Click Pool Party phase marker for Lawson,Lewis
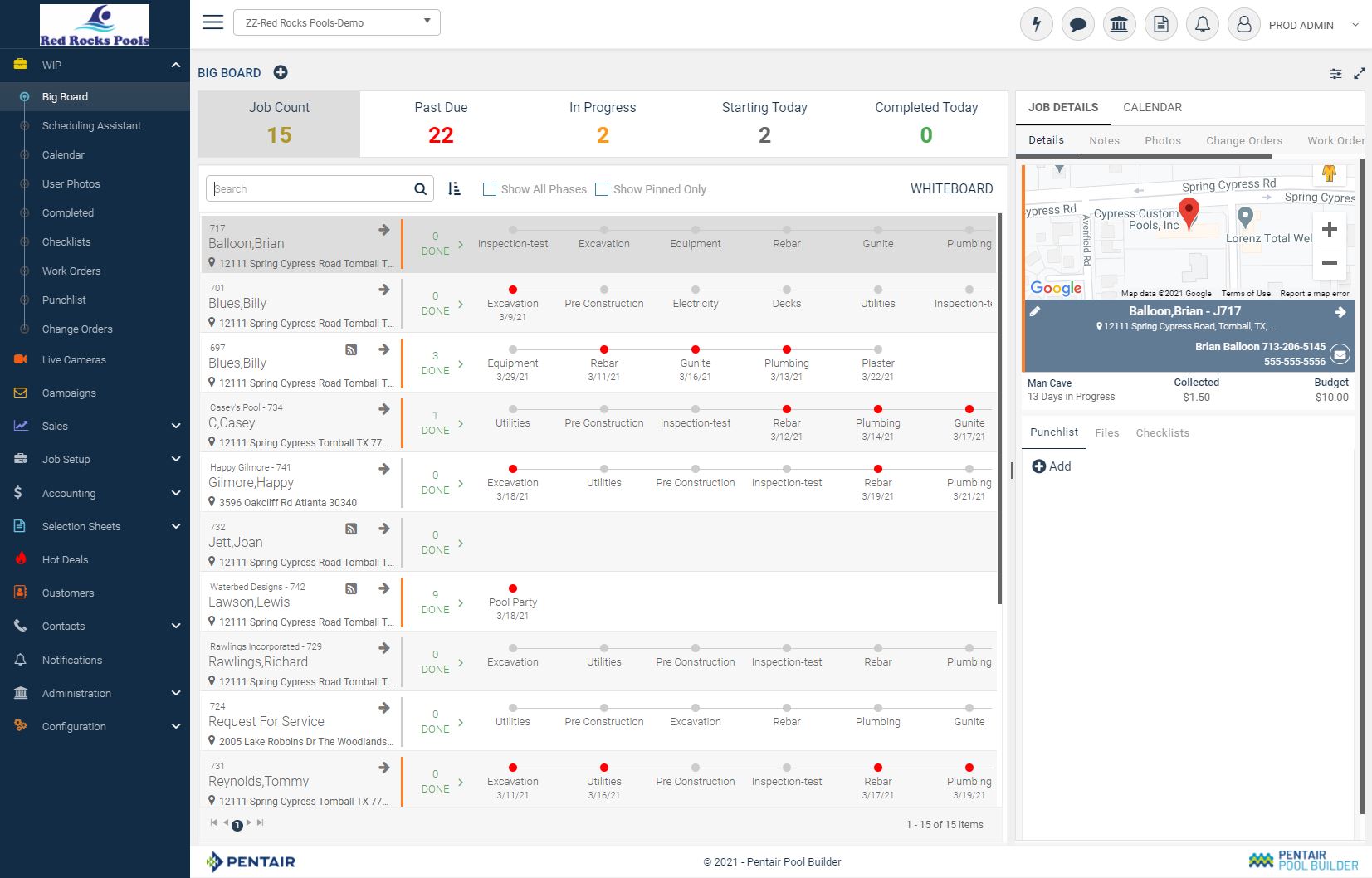This screenshot has height=878, width=1372. pos(513,588)
